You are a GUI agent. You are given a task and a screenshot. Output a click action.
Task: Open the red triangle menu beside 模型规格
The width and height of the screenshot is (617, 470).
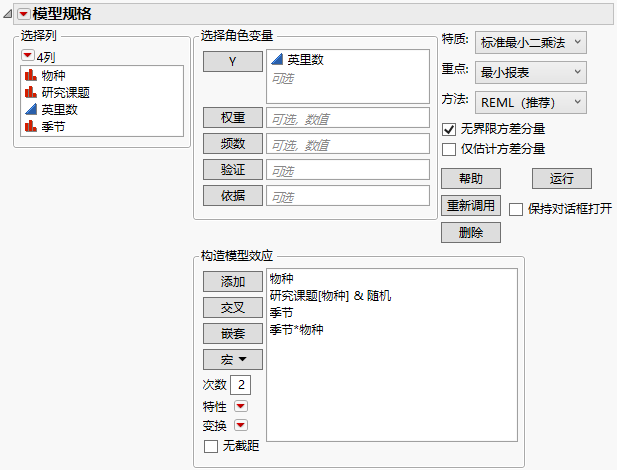[24, 14]
